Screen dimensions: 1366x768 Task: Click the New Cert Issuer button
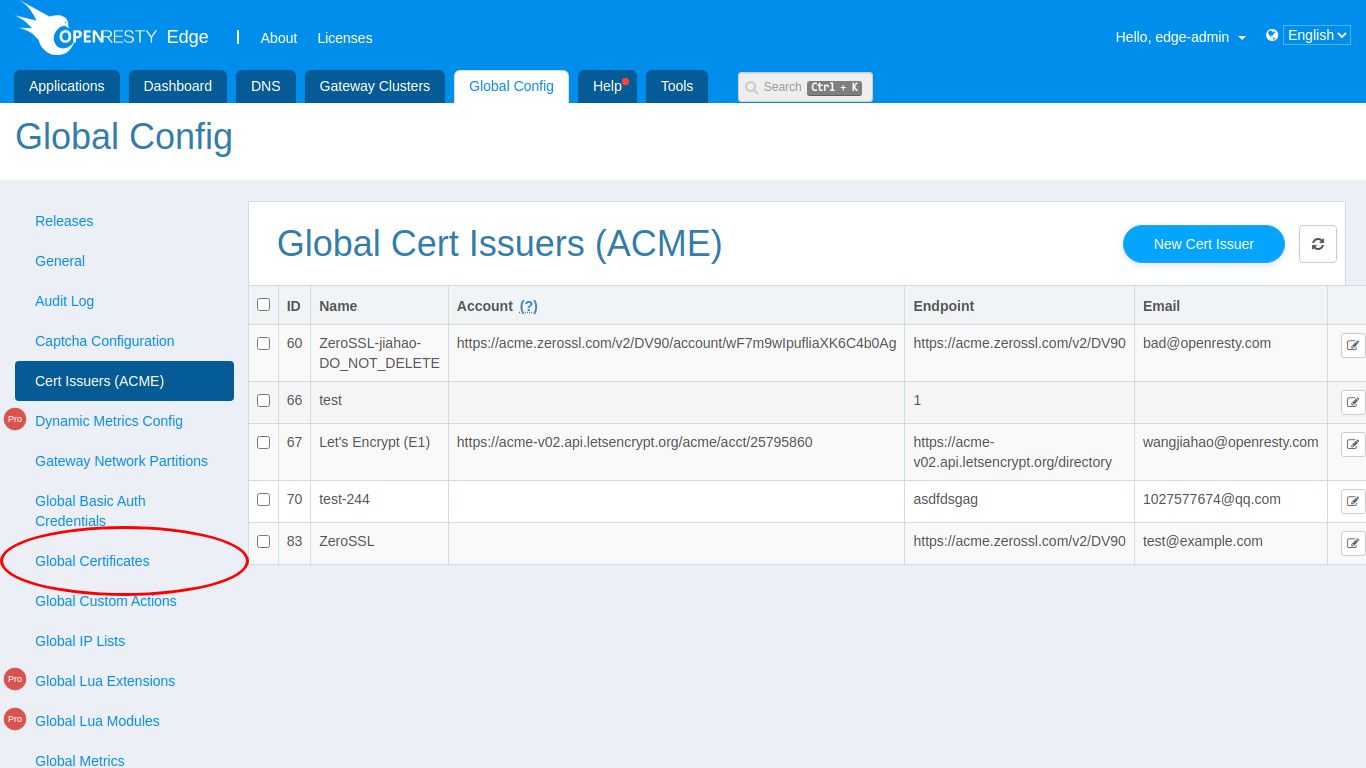pyautogui.click(x=1204, y=244)
